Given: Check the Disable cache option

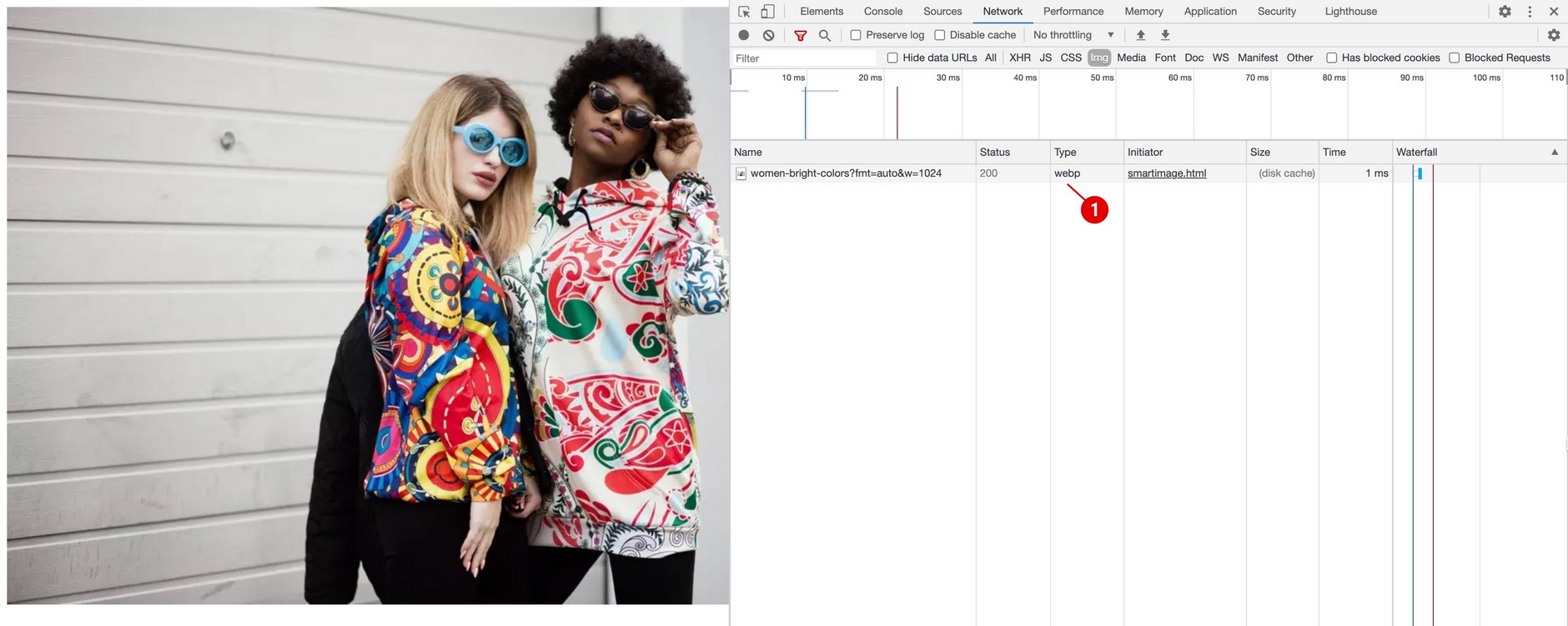Looking at the screenshot, I should pyautogui.click(x=940, y=35).
